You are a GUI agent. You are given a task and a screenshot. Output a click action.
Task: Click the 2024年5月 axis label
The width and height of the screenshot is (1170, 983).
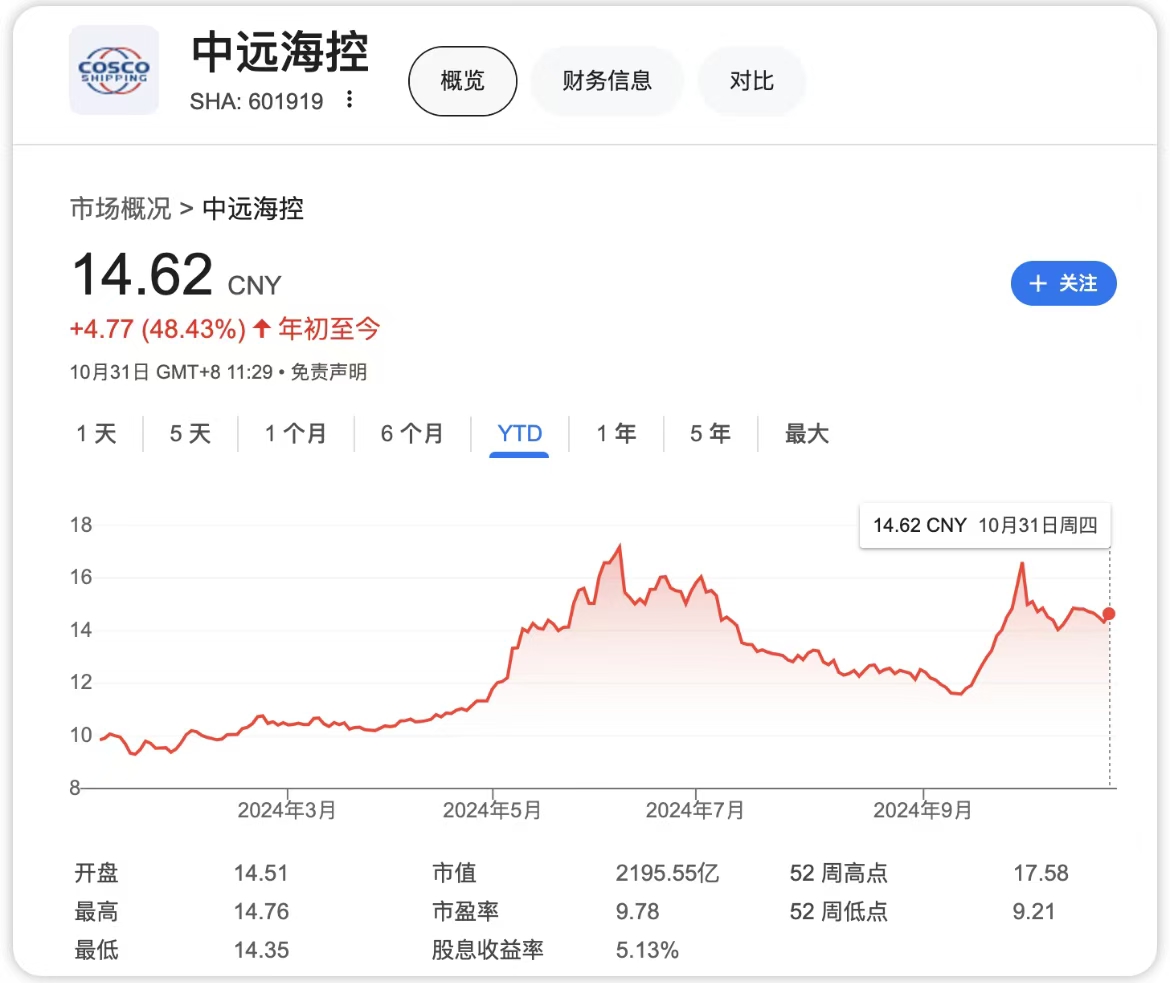[492, 810]
